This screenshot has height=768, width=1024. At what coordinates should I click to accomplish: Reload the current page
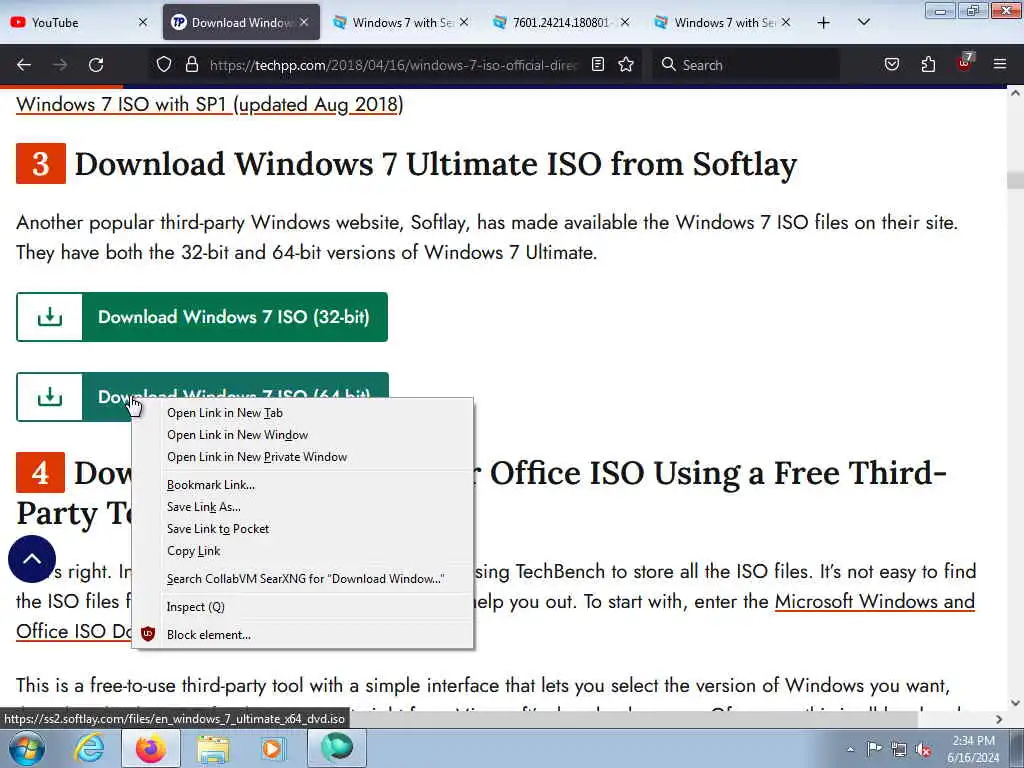(96, 65)
